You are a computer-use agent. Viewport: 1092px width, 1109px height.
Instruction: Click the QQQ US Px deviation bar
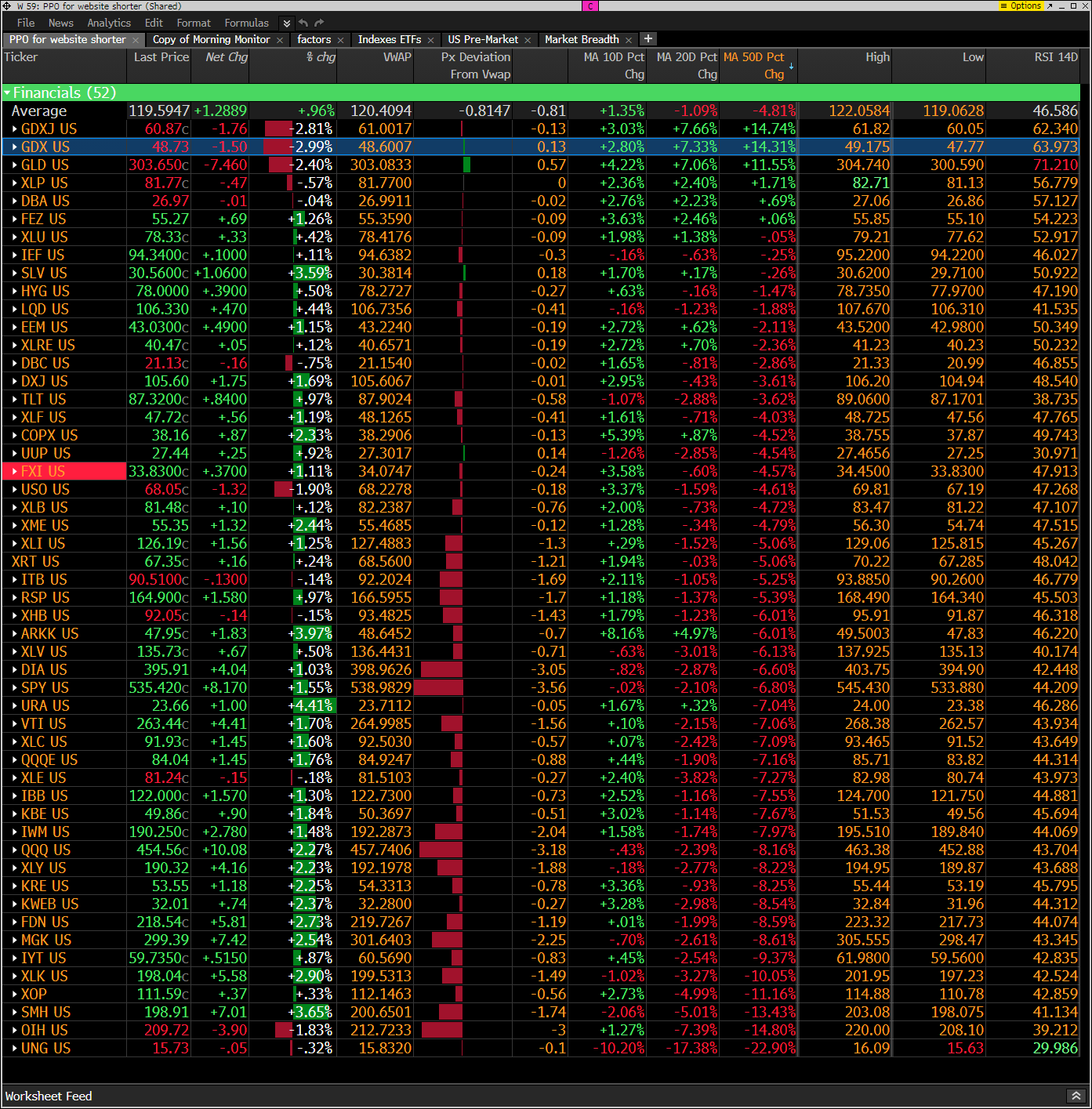coord(441,850)
